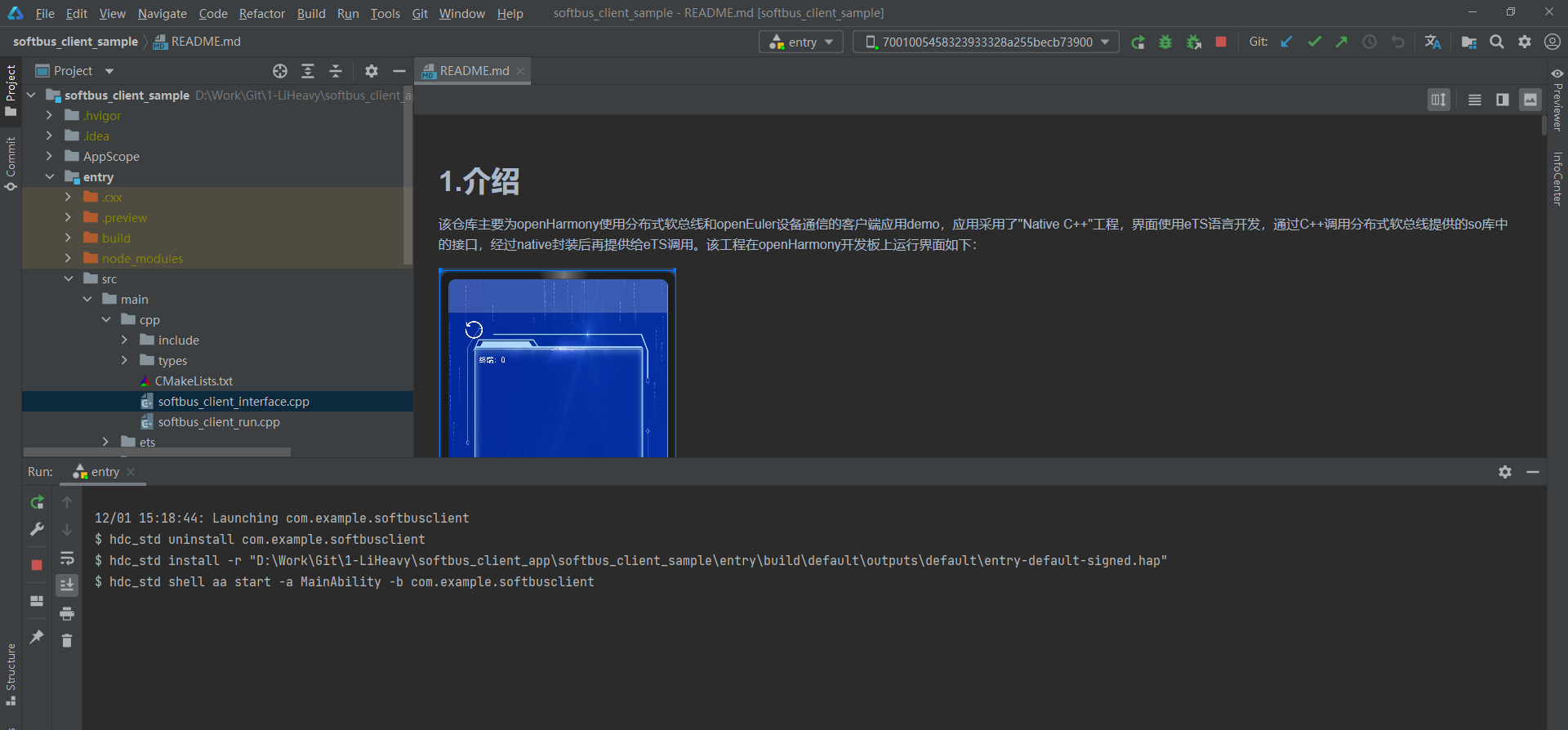Click the magnifier search everywhere icon
The image size is (1568, 730).
click(1497, 42)
